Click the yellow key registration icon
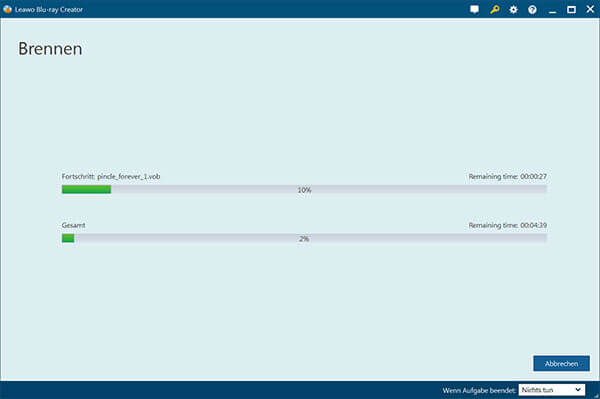 pos(494,10)
